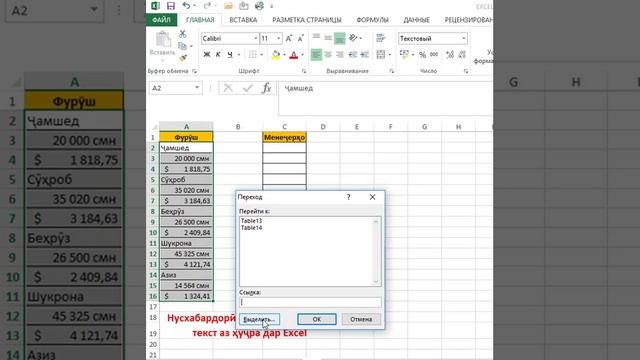Toggle underline Ч formatting

[230, 54]
